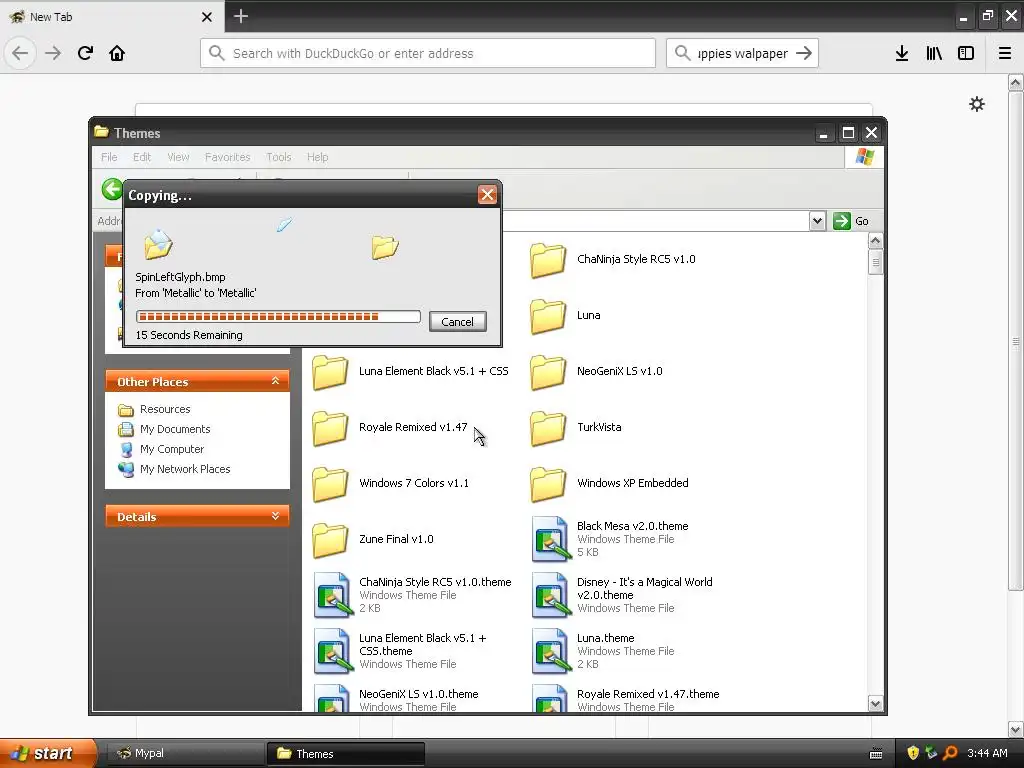Select the Windows XP Embedded folder
The image size is (1024, 768).
pyautogui.click(x=609, y=483)
